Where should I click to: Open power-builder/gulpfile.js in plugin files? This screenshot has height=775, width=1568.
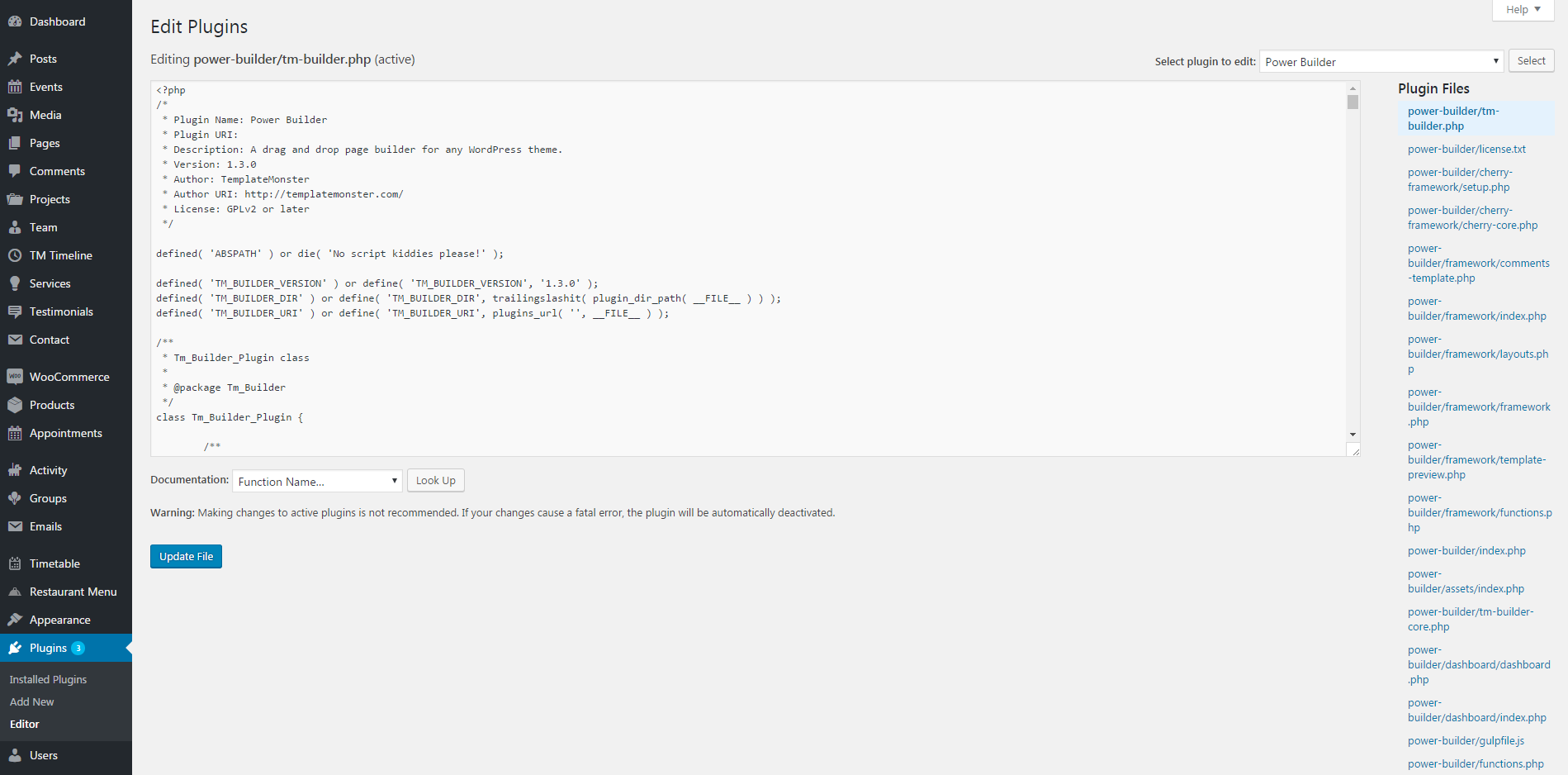click(x=1466, y=741)
